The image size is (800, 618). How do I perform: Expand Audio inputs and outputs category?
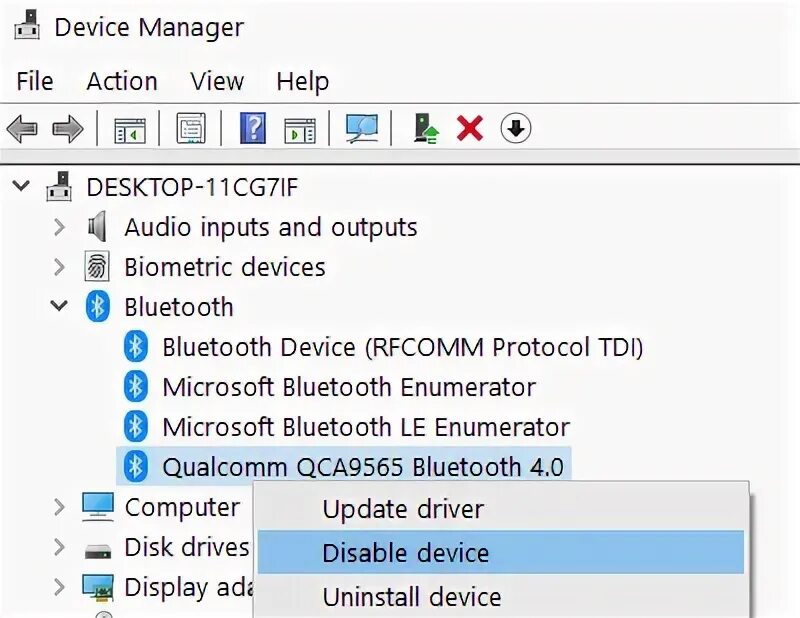click(59, 227)
